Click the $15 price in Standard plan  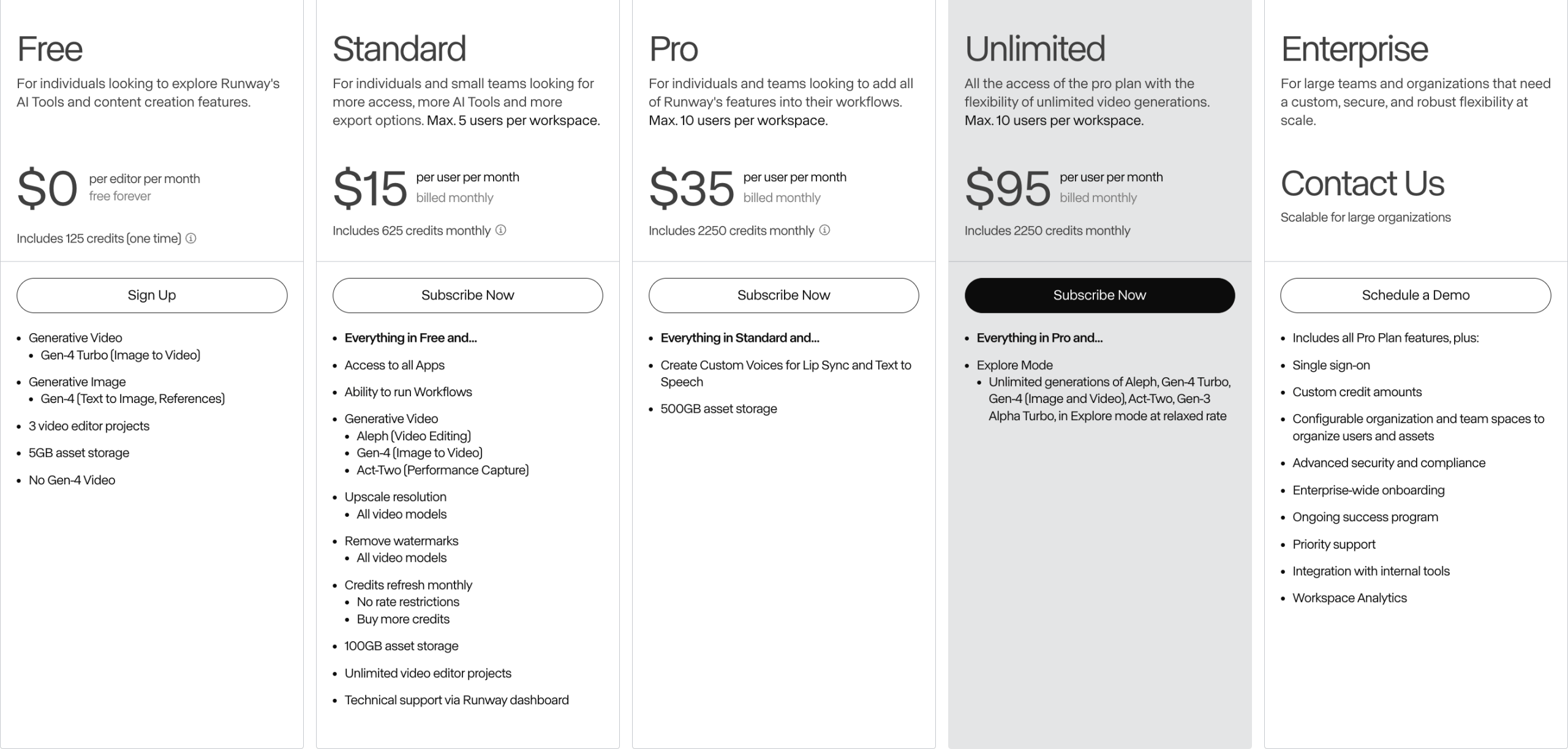[370, 188]
